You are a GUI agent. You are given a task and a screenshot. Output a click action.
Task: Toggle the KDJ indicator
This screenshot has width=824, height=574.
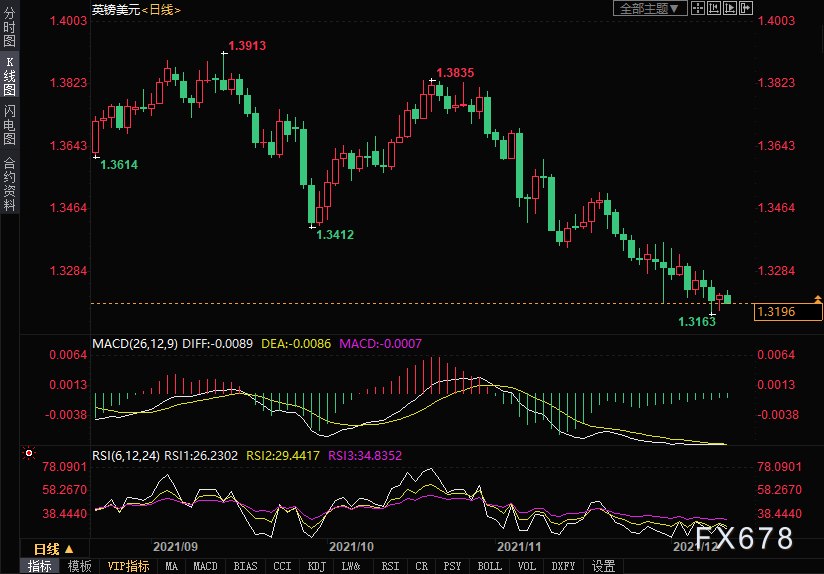pos(316,566)
